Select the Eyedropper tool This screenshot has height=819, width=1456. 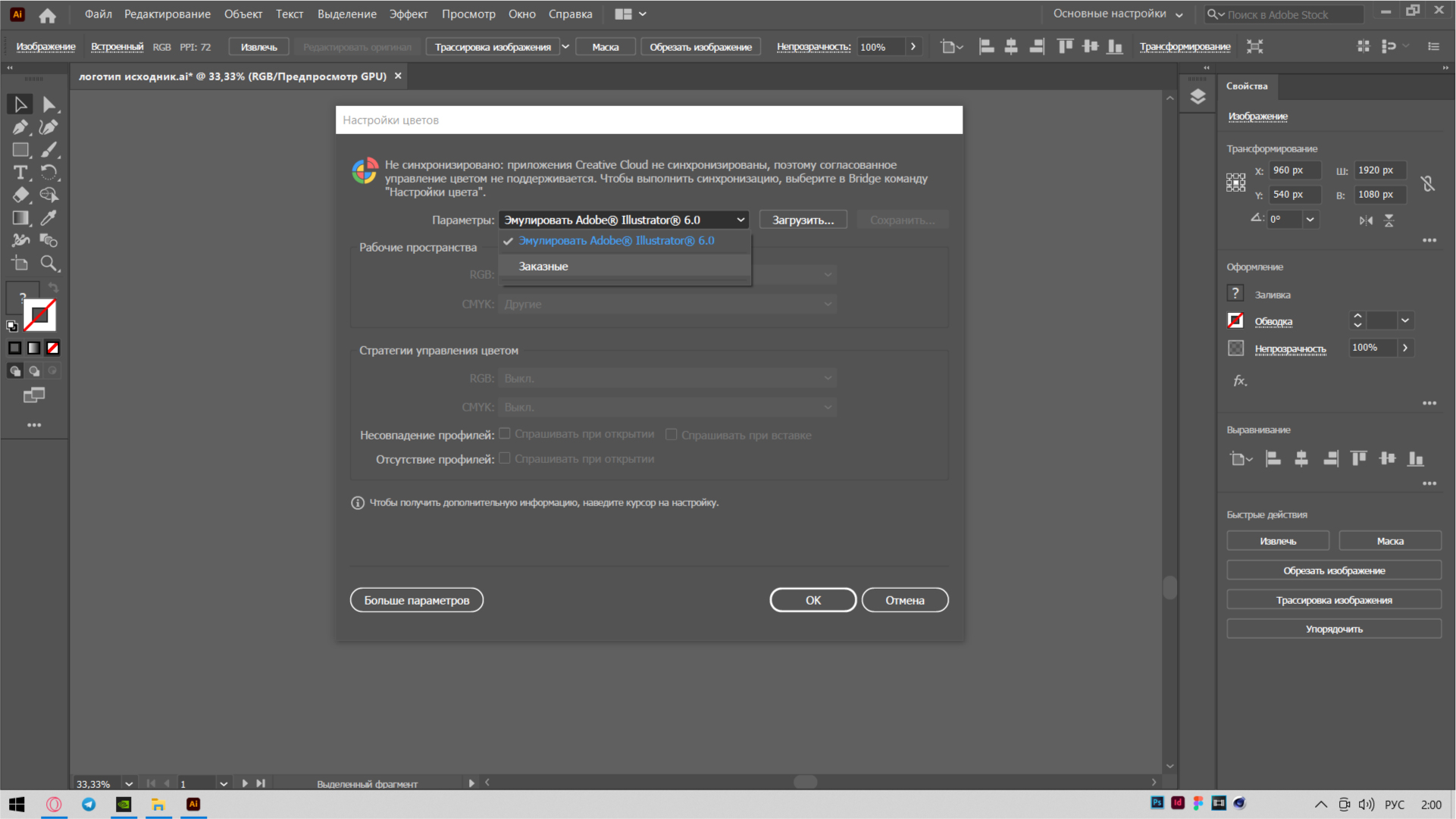[49, 218]
